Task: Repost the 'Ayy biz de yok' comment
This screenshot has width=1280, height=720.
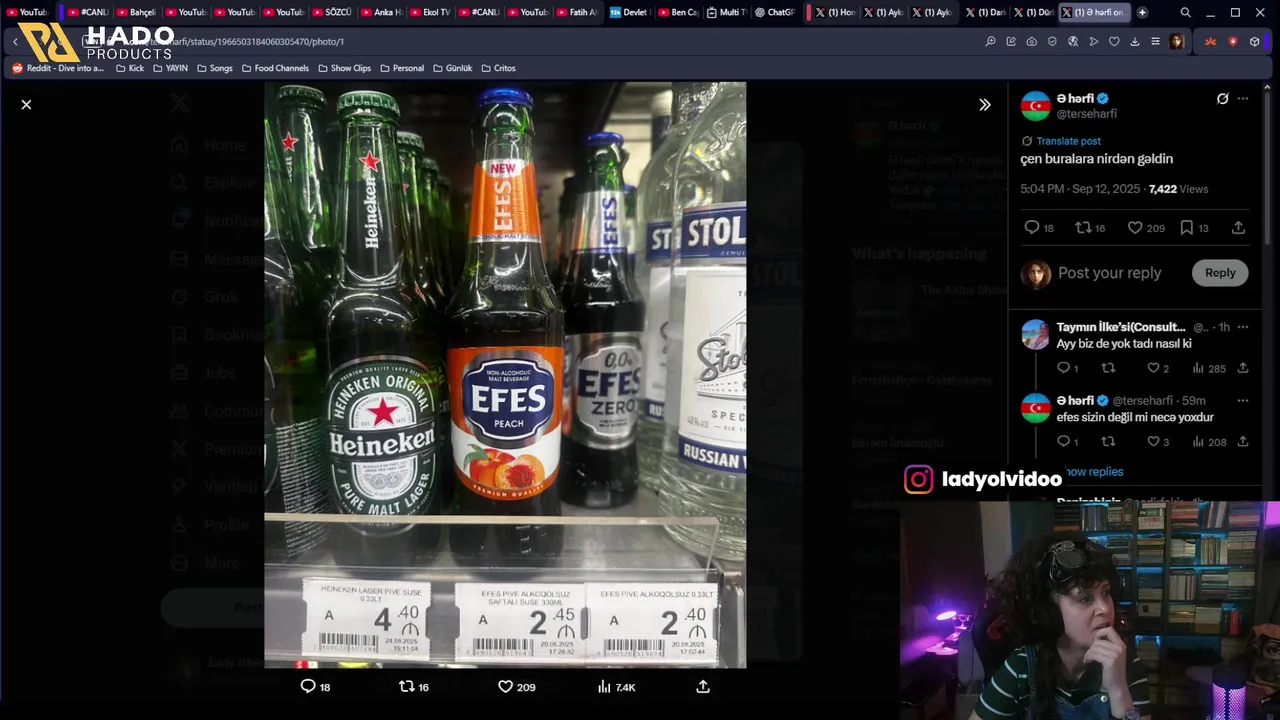Action: tap(1108, 368)
